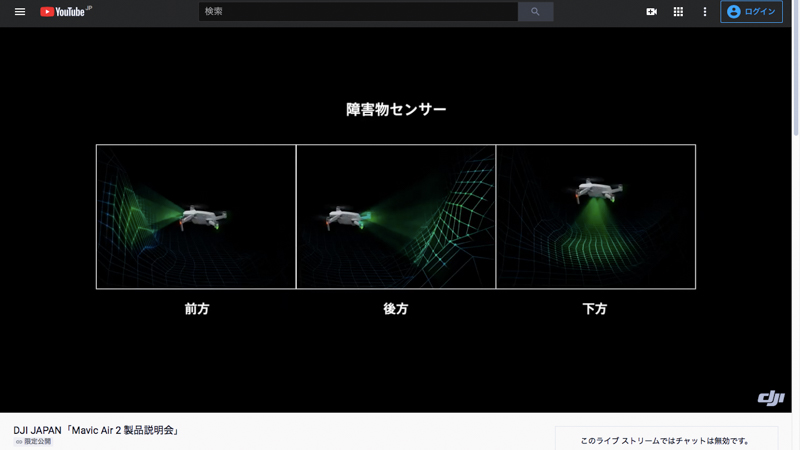Select the video title DJI JAPAN Mavic Air 2
Screen dimensions: 800x450
[97, 430]
